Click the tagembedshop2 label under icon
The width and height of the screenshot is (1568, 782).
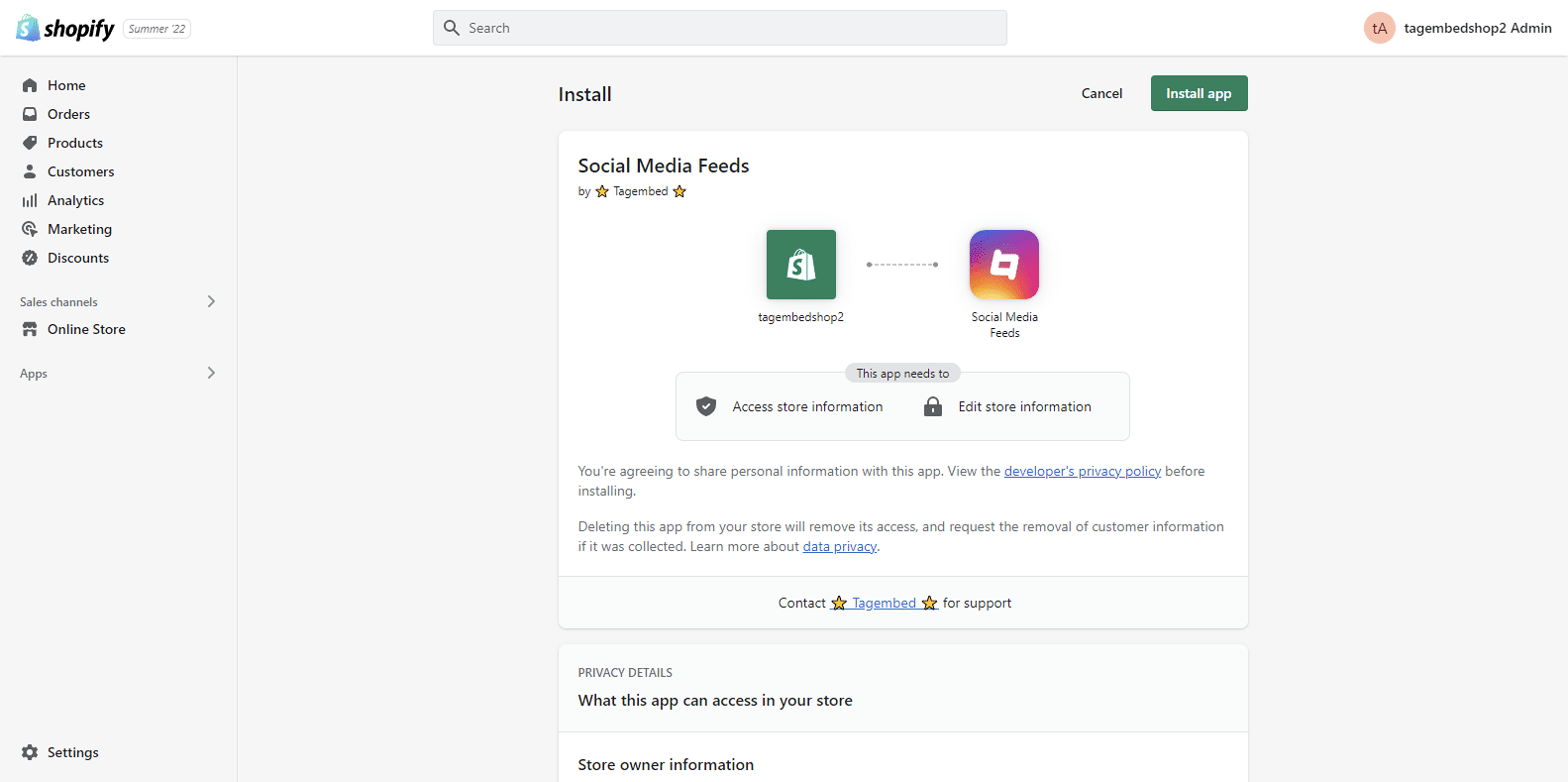801,317
